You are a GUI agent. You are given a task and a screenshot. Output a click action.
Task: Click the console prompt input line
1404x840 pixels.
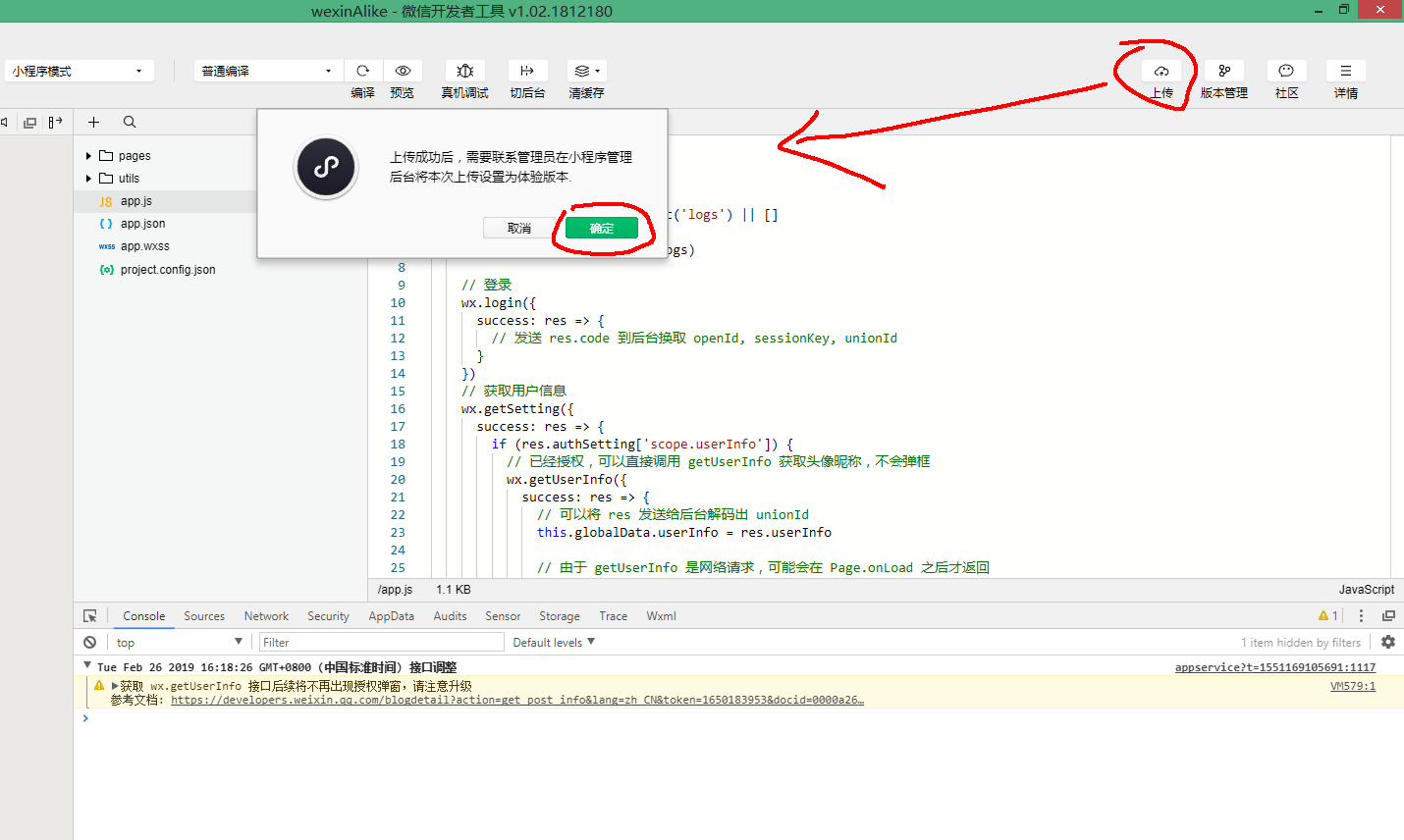pos(736,718)
